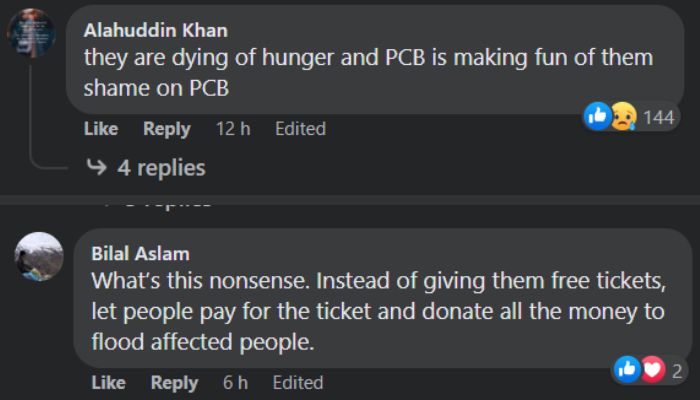700x400 pixels.
Task: Click the curved arrow beside 4 replies
Action: (x=97, y=167)
